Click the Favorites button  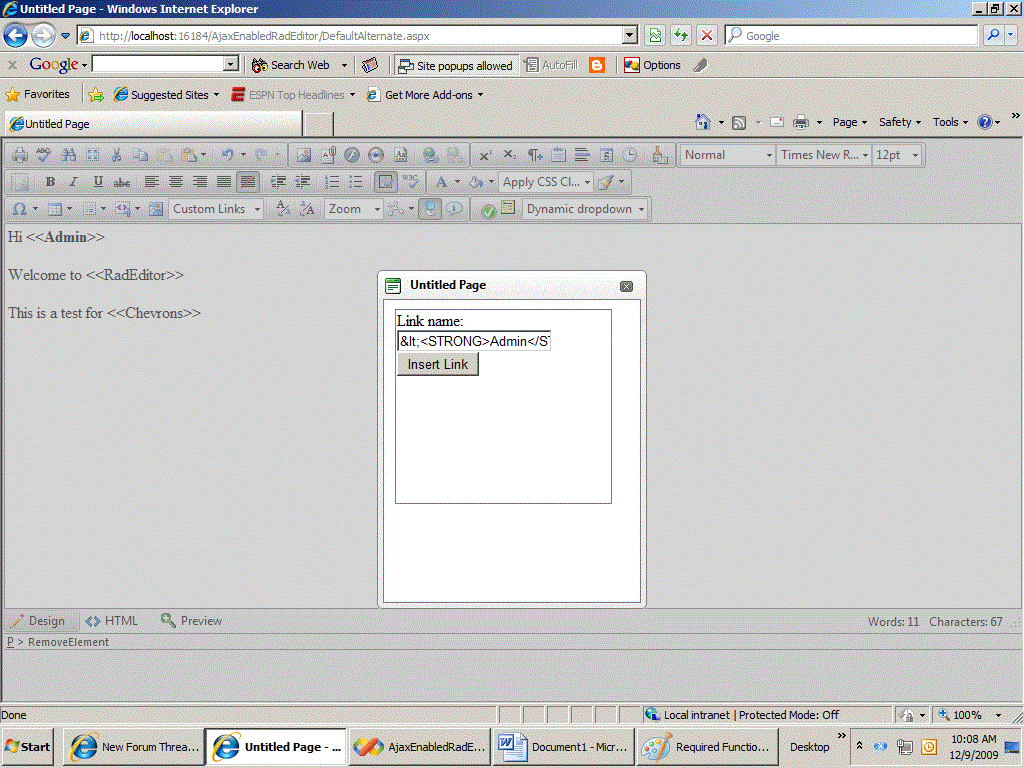[38, 95]
